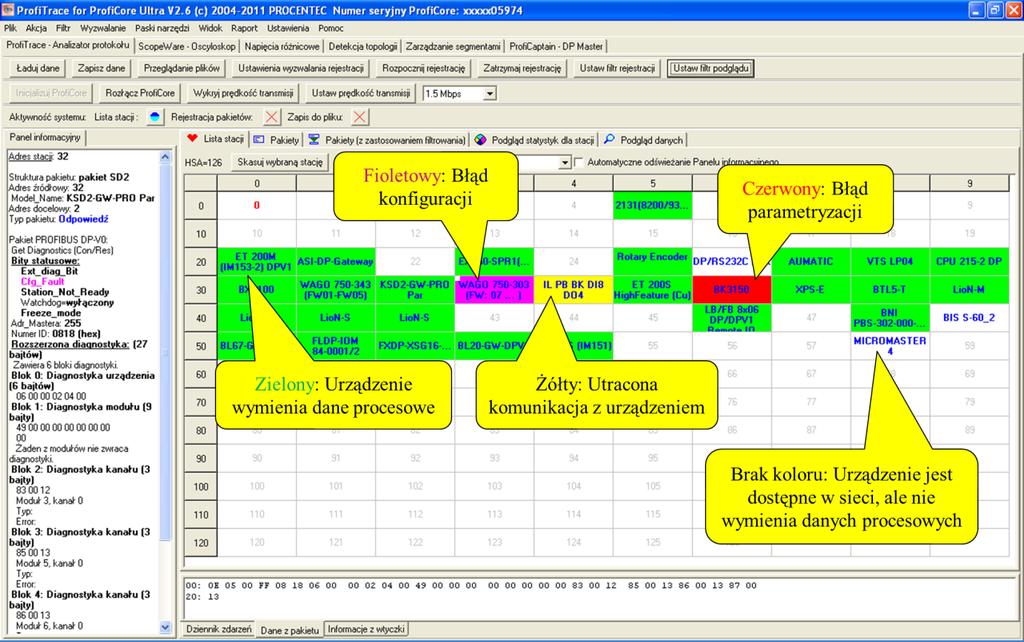Switch to Informacje z wtyczki bottom tab

pos(366,629)
